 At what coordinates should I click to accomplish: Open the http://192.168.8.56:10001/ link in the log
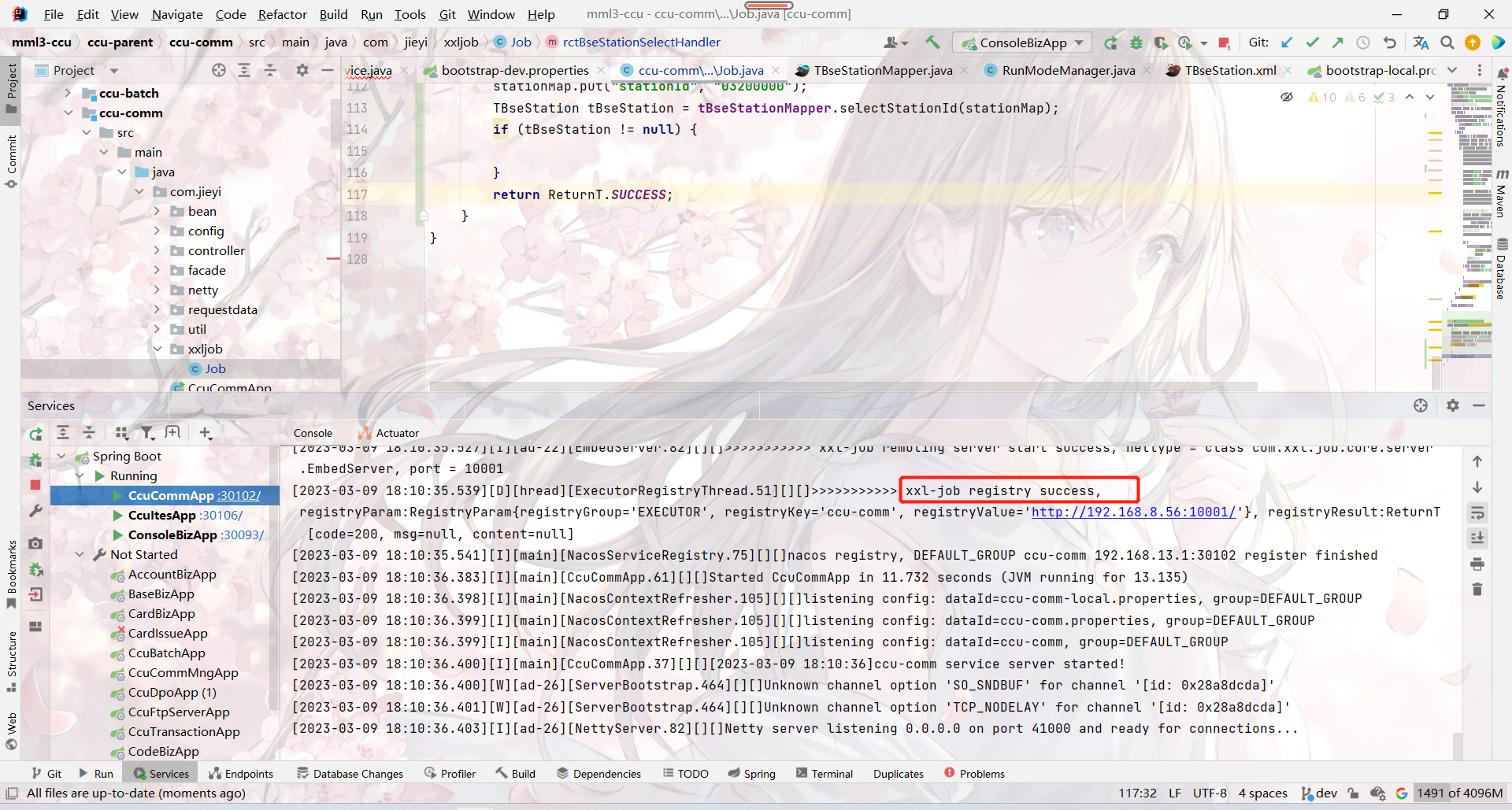pos(1133,512)
